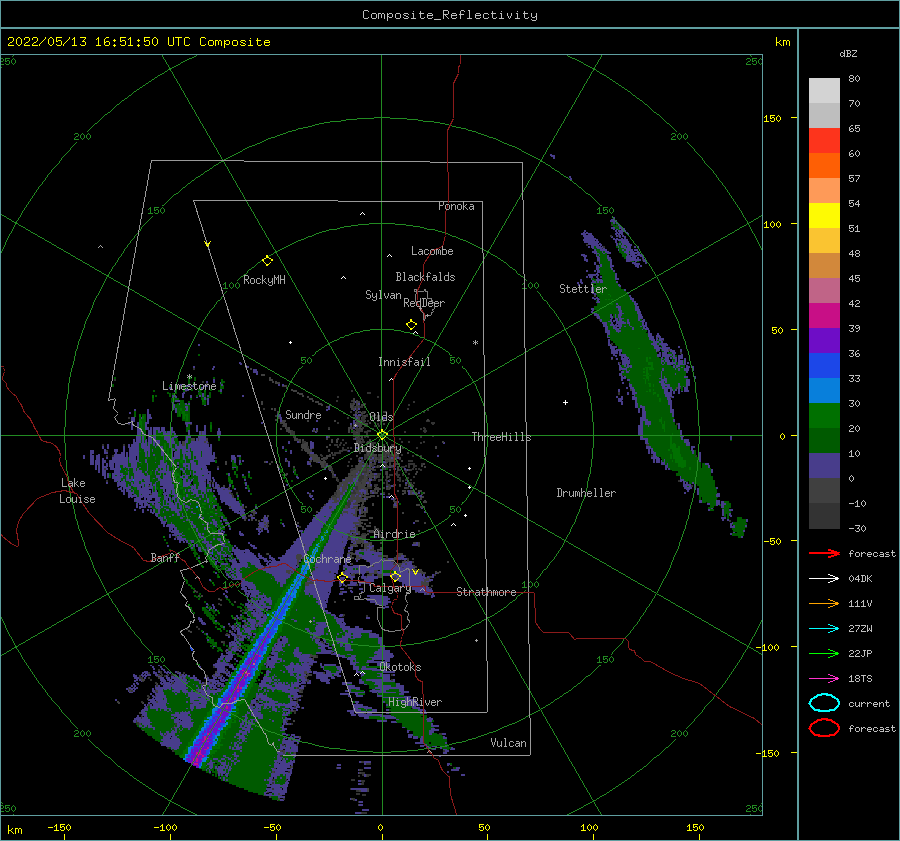Click the -30 value on the dBZ scale
Screen dimensions: 900x841
coord(857,528)
